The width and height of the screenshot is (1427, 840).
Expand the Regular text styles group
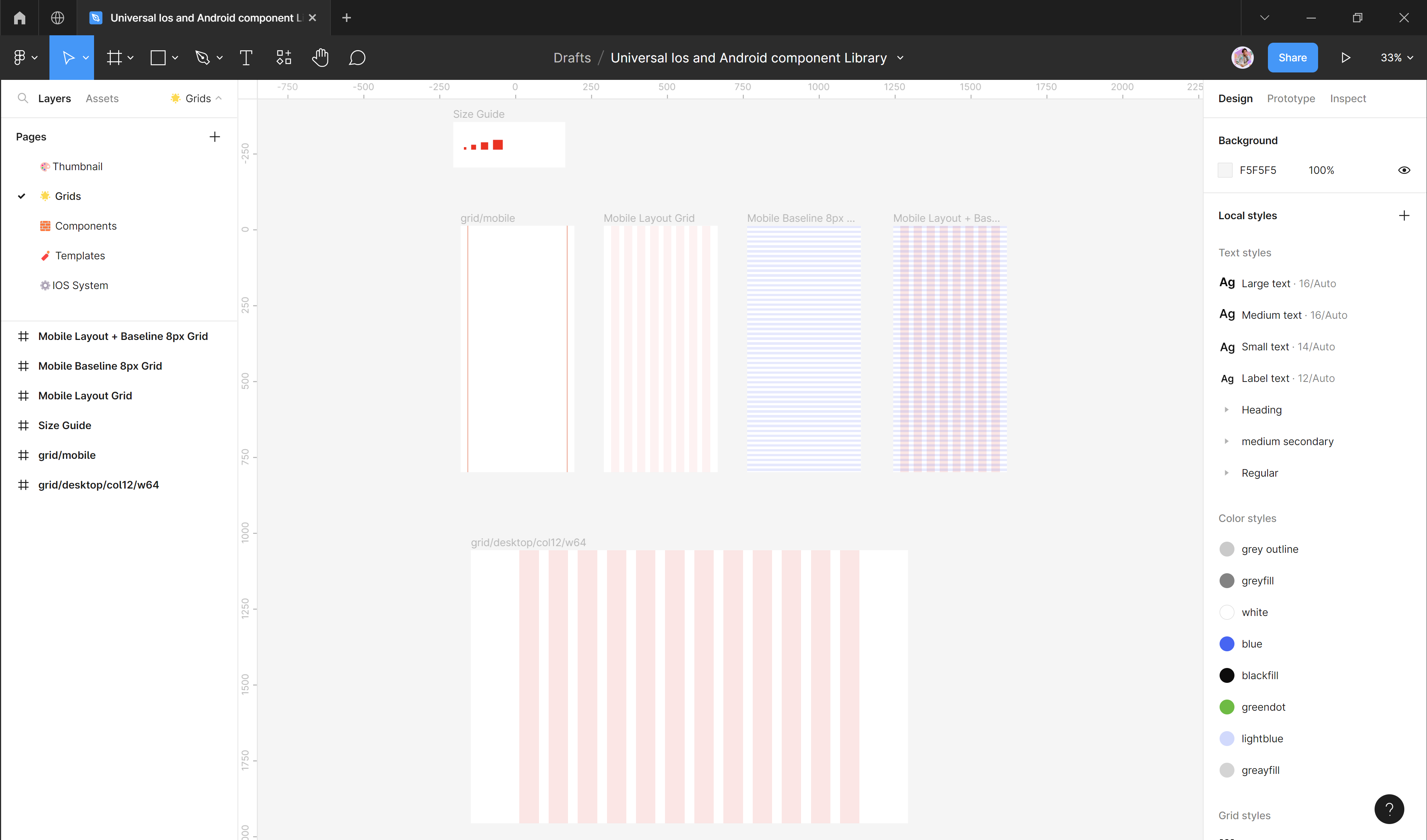tap(1227, 473)
